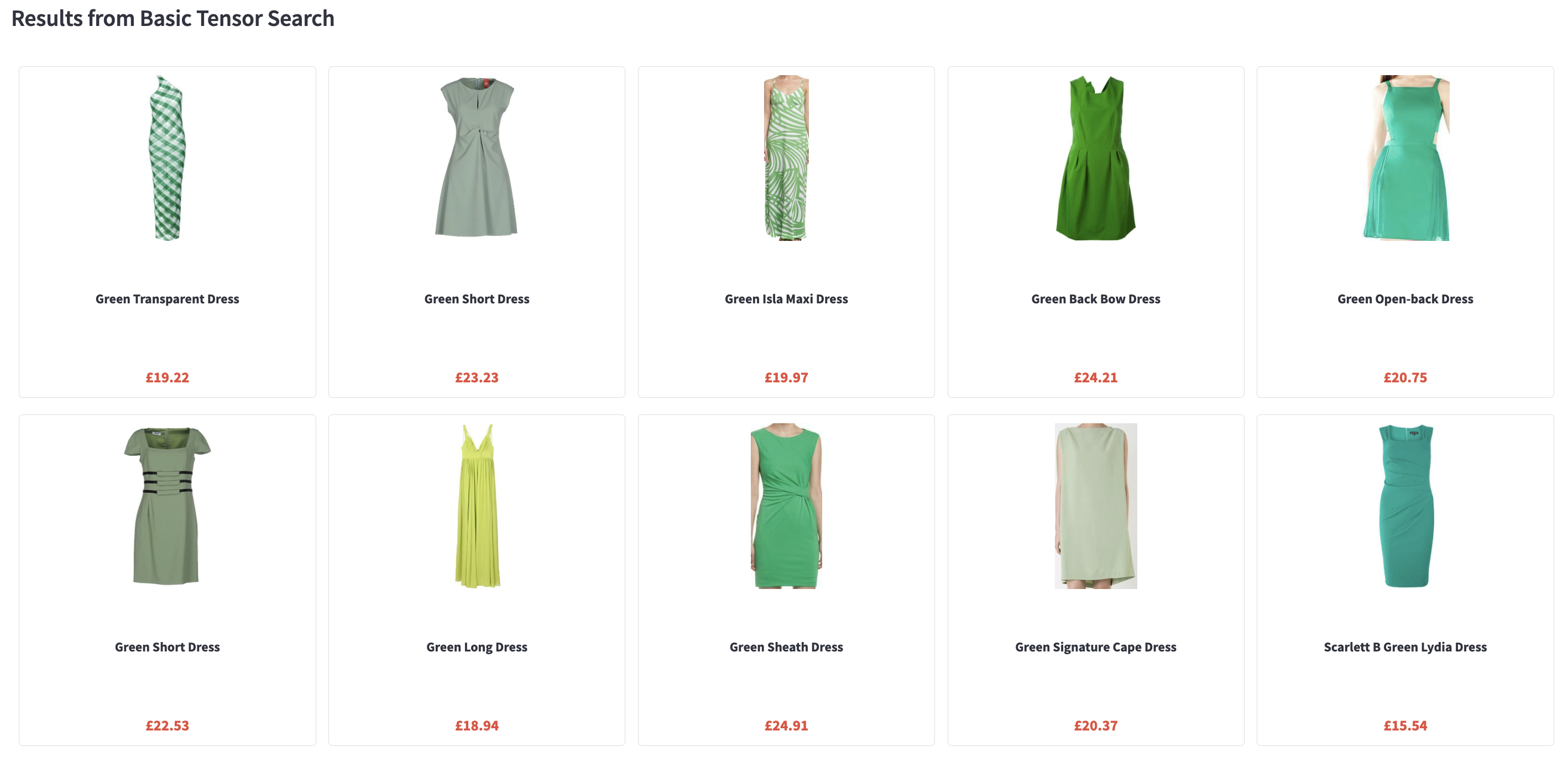1568x757 pixels.
Task: Click the Results from Basic Tensor Search heading
Action: 173,18
